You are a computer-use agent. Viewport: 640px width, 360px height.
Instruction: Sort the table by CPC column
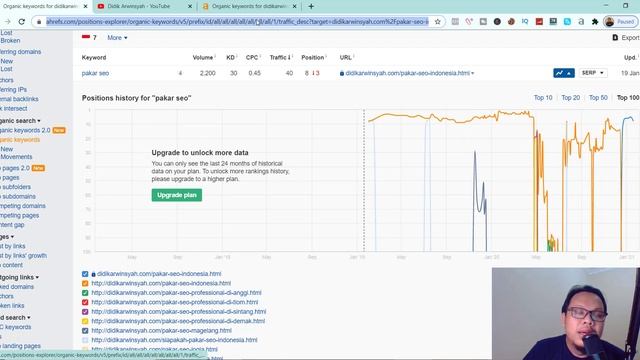pyautogui.click(x=253, y=58)
